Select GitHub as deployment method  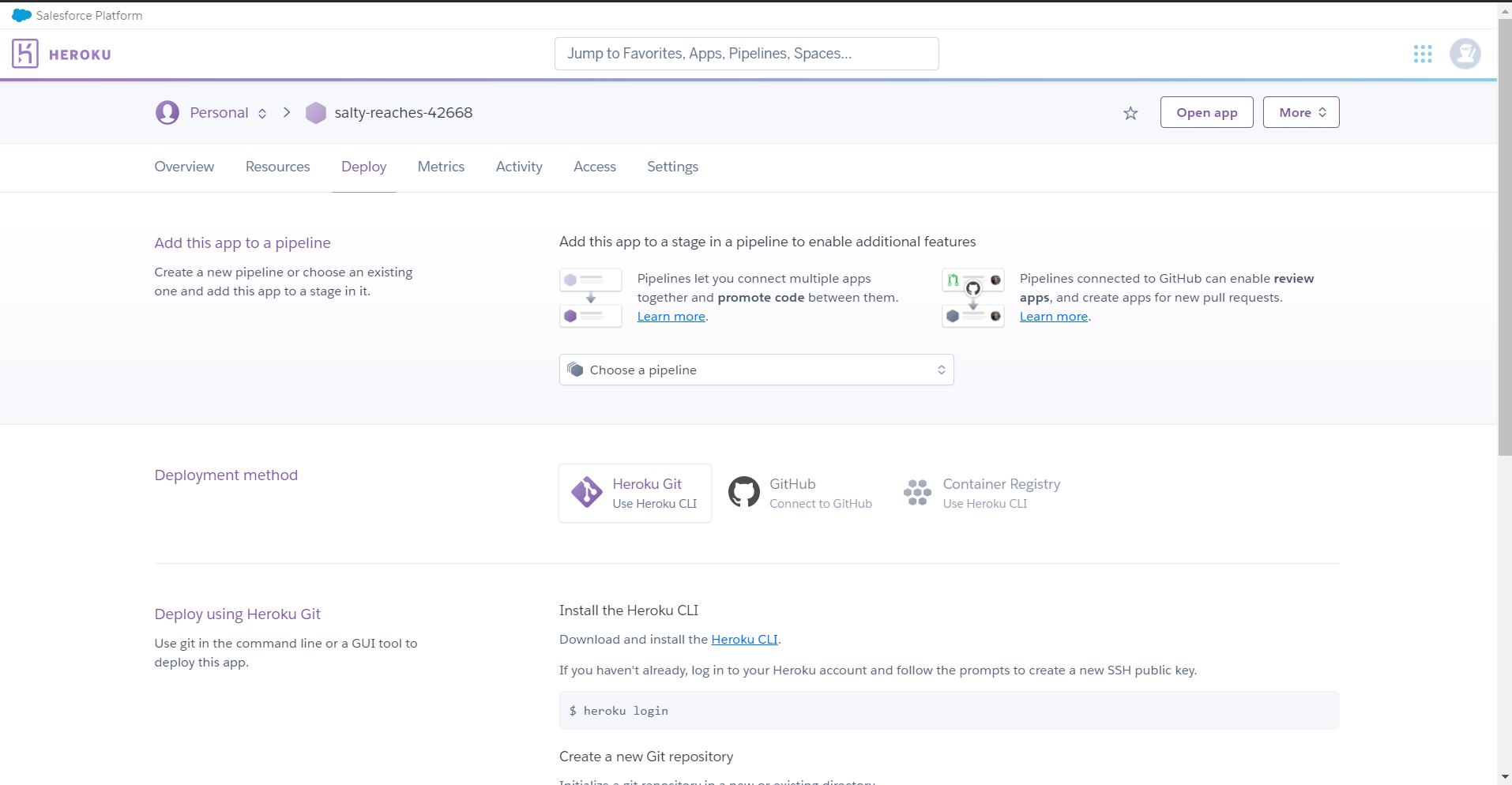[800, 492]
